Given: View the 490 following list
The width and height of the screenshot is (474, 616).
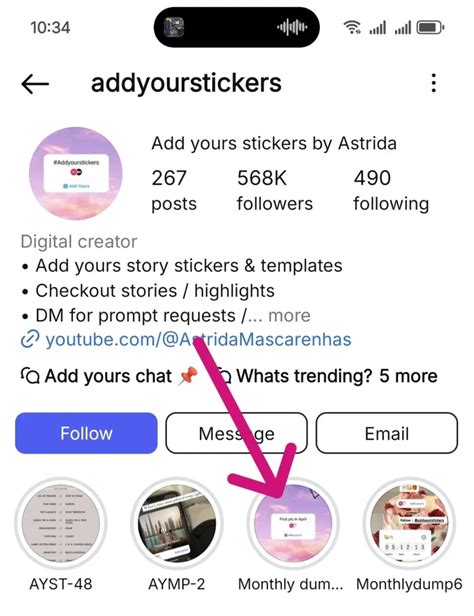Looking at the screenshot, I should tap(391, 191).
